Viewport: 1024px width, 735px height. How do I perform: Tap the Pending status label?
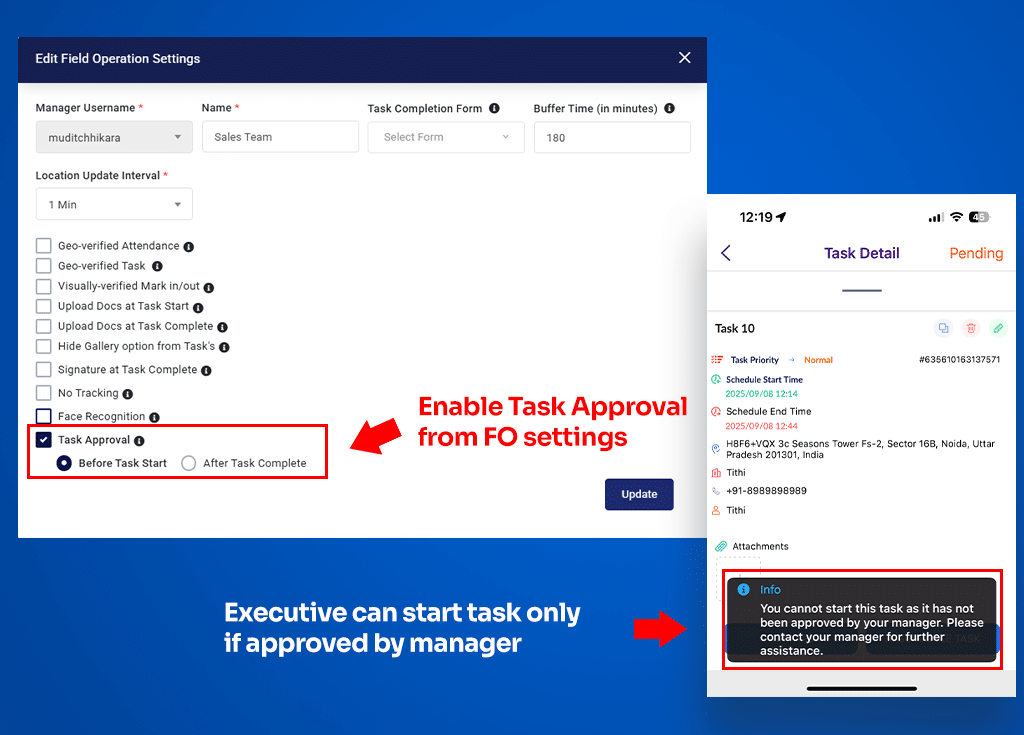(x=975, y=253)
